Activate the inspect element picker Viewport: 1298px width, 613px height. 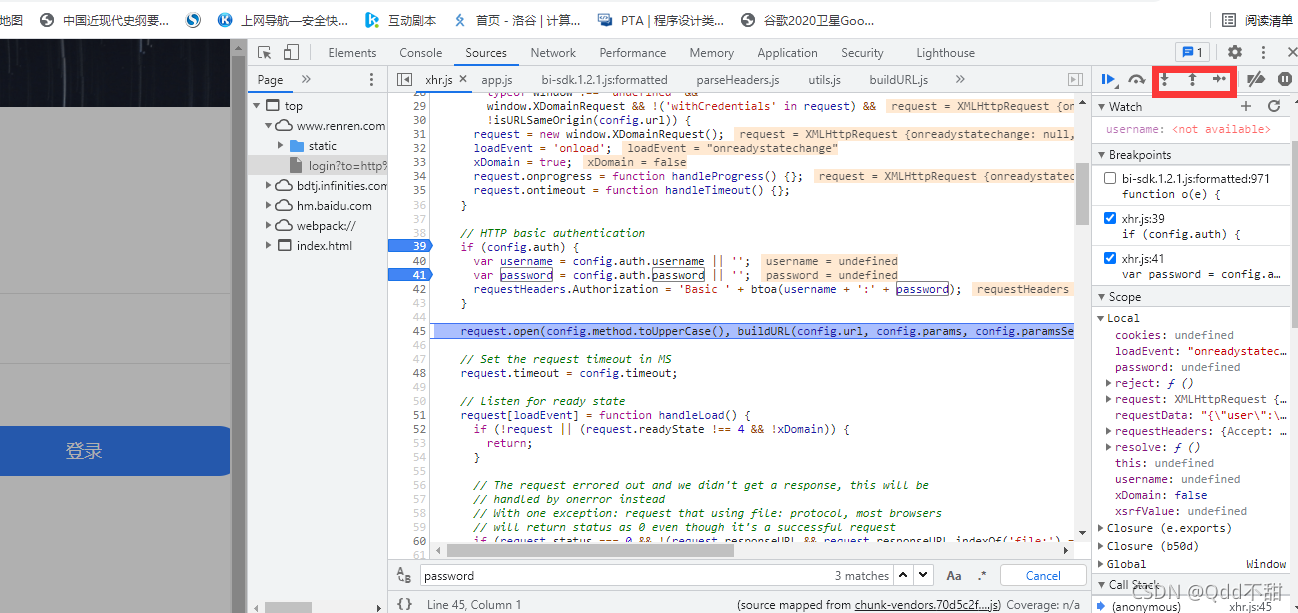(x=265, y=52)
